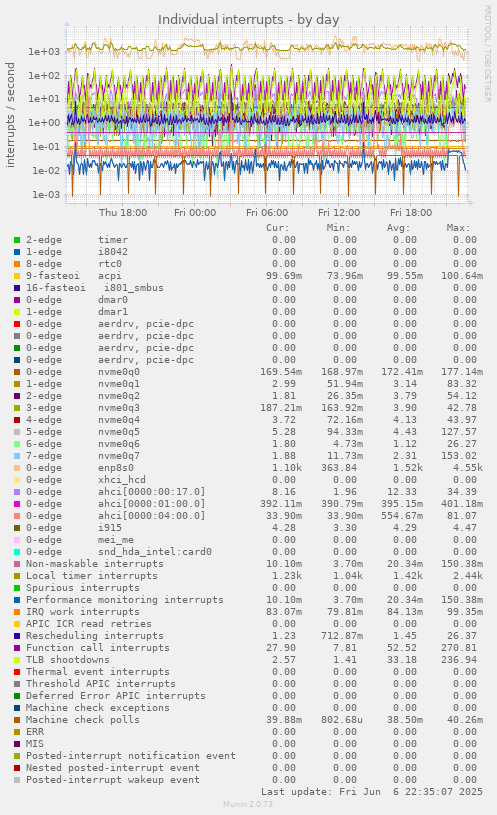Click the enp8s0 legend color square
This screenshot has width=497, height=815.
[17, 468]
